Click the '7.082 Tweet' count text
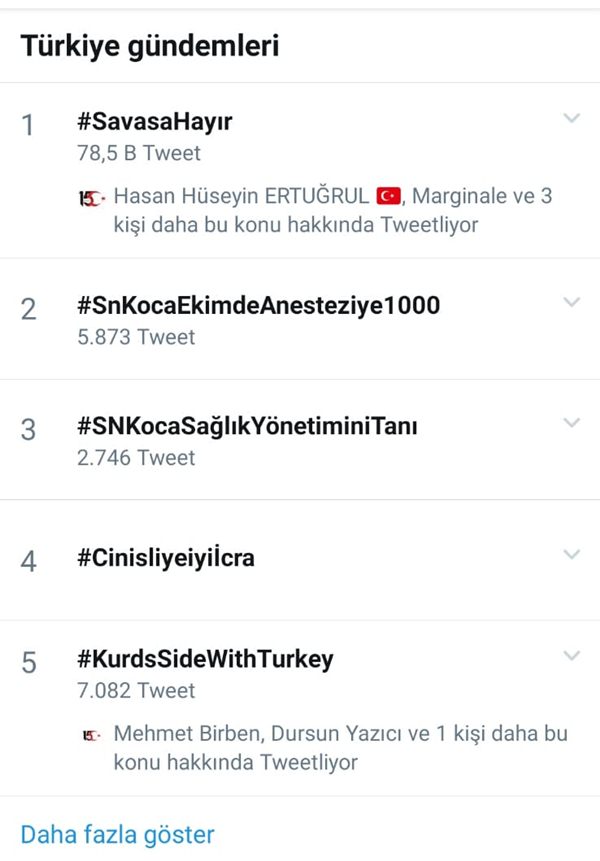 (x=136, y=691)
